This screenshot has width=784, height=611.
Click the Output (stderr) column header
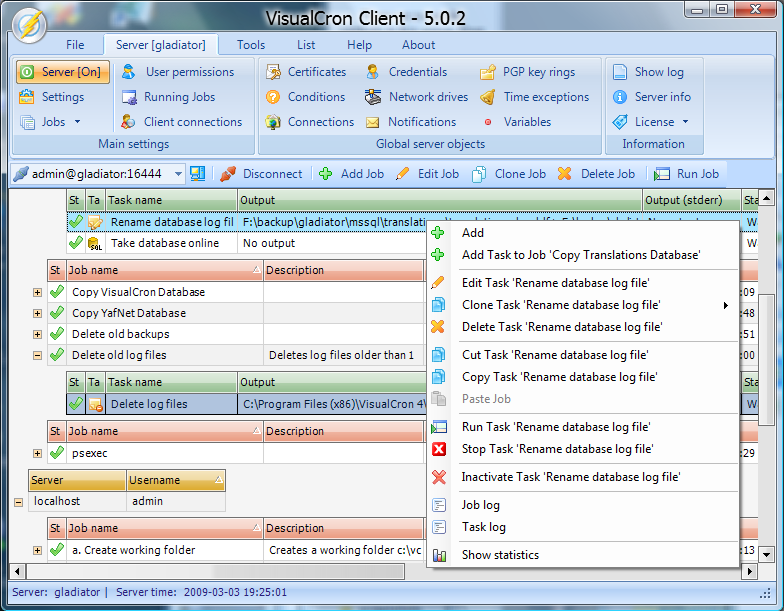[x=692, y=200]
